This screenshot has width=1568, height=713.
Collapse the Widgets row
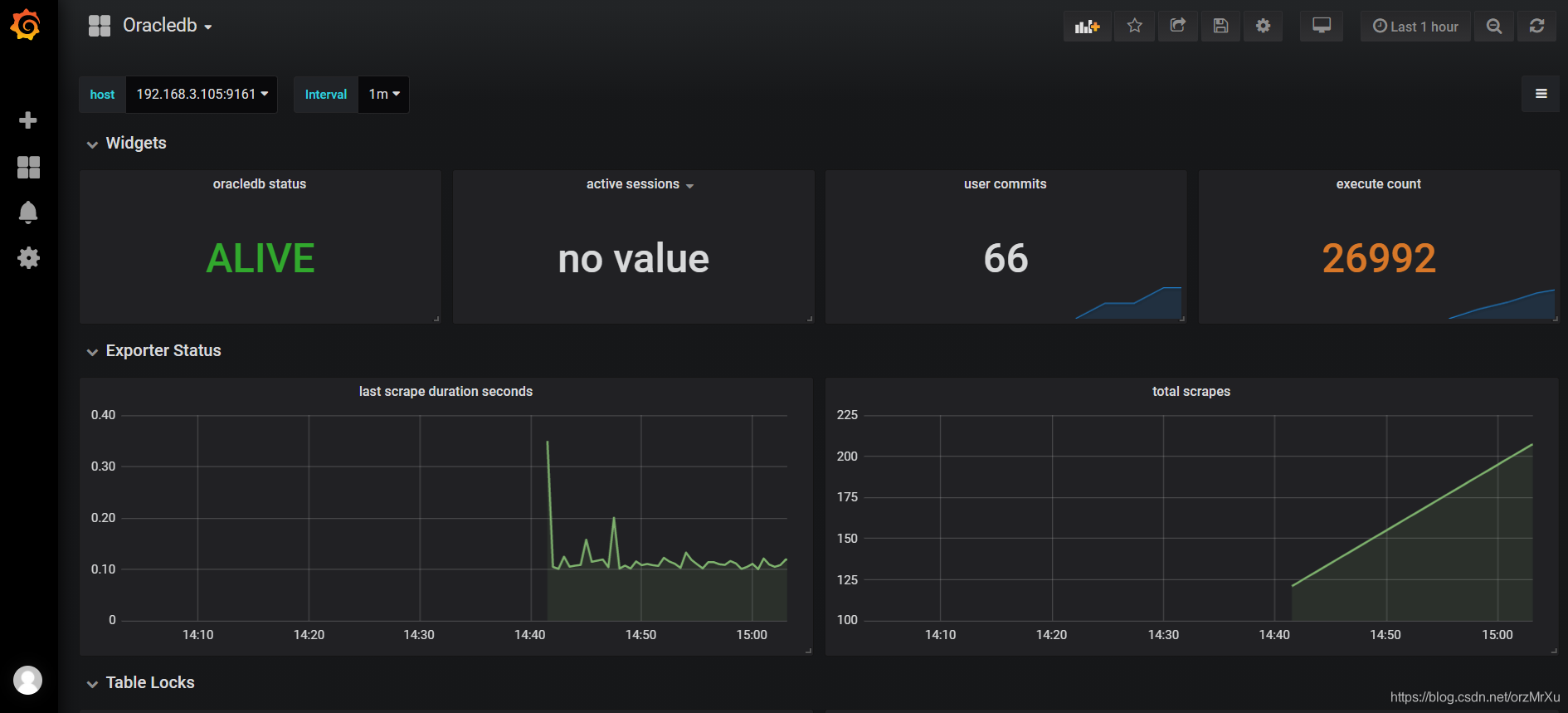click(x=92, y=144)
